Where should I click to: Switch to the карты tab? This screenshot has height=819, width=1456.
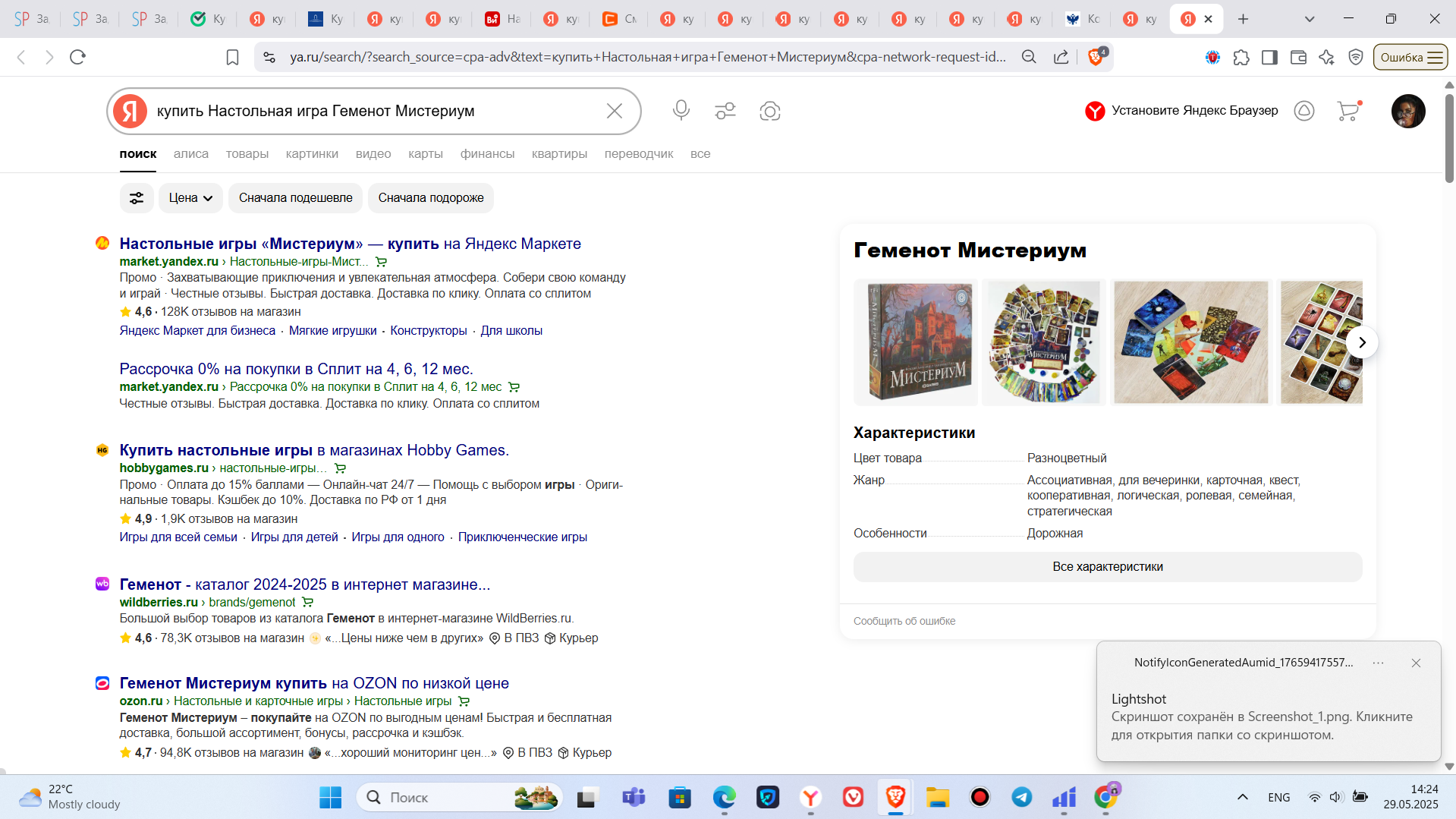[426, 154]
